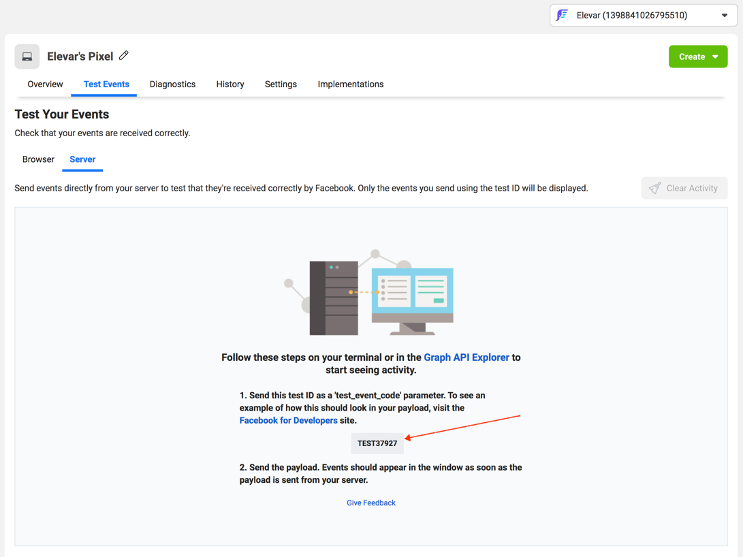Select the Server sub-tab
The width and height of the screenshot is (743, 558).
[x=82, y=159]
